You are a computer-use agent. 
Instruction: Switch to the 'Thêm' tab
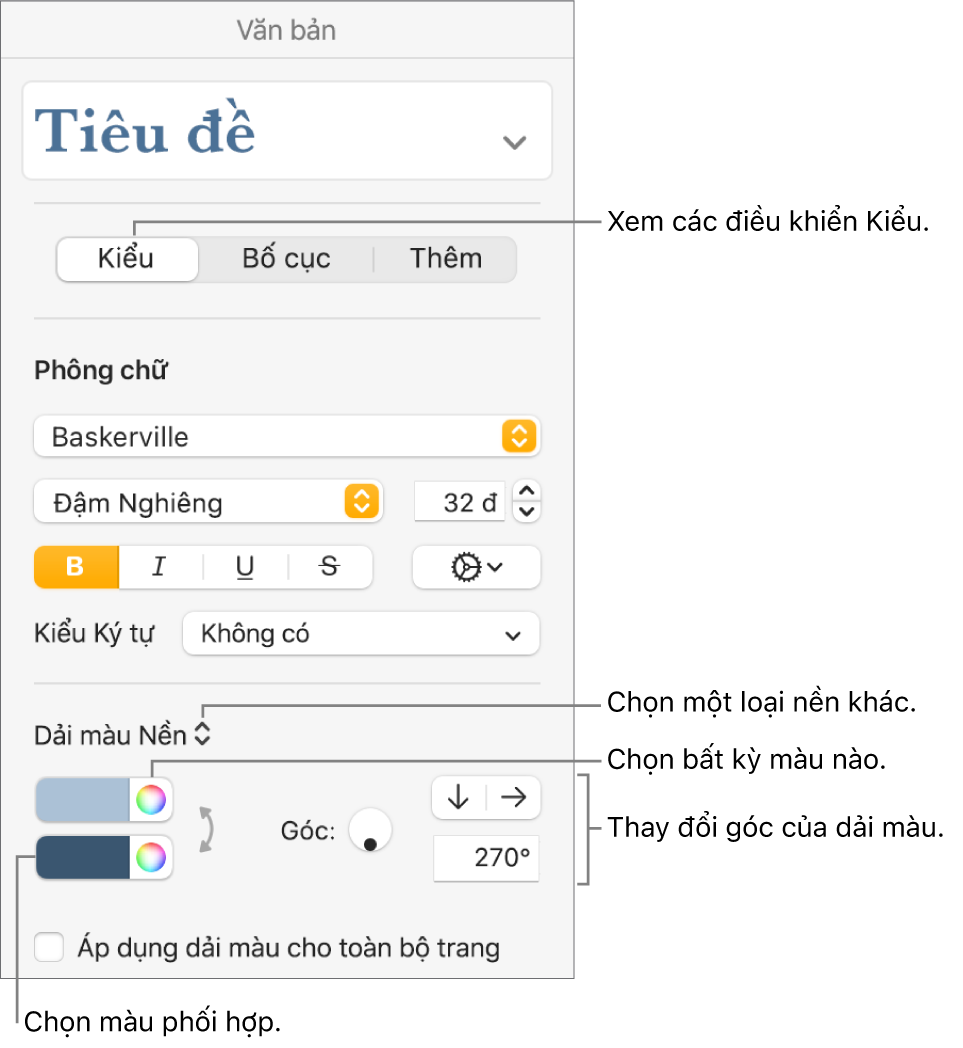[443, 259]
